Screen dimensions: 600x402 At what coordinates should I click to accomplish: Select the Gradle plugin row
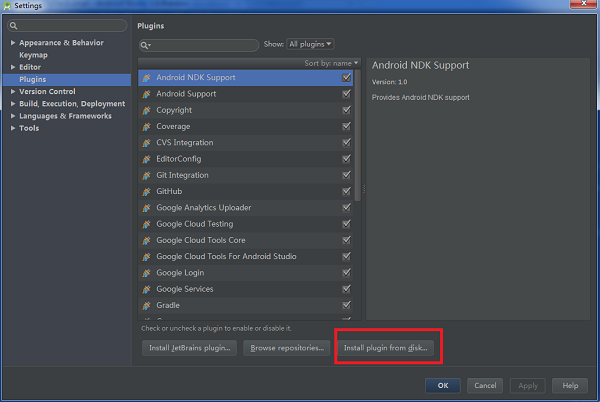pos(246,305)
